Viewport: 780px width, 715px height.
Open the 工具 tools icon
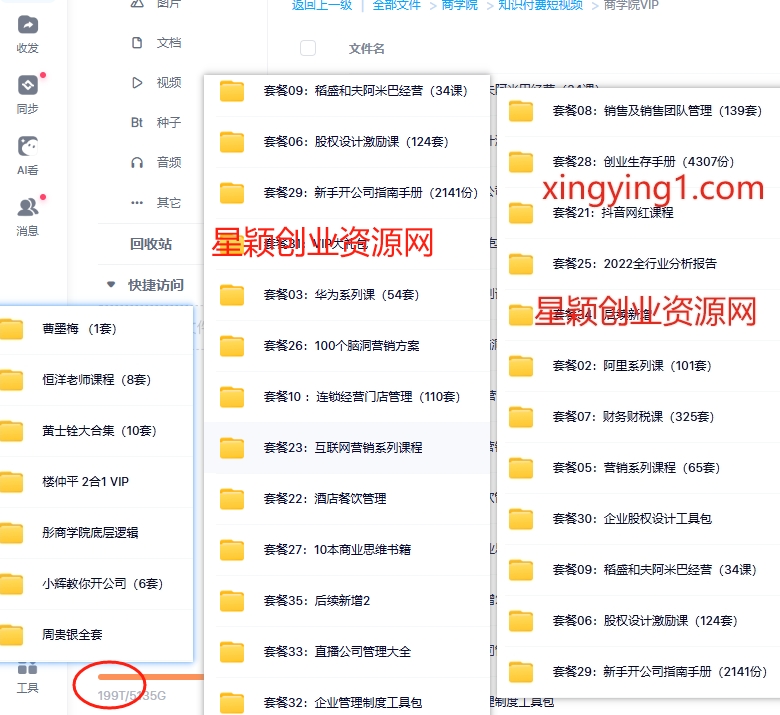click(27, 668)
